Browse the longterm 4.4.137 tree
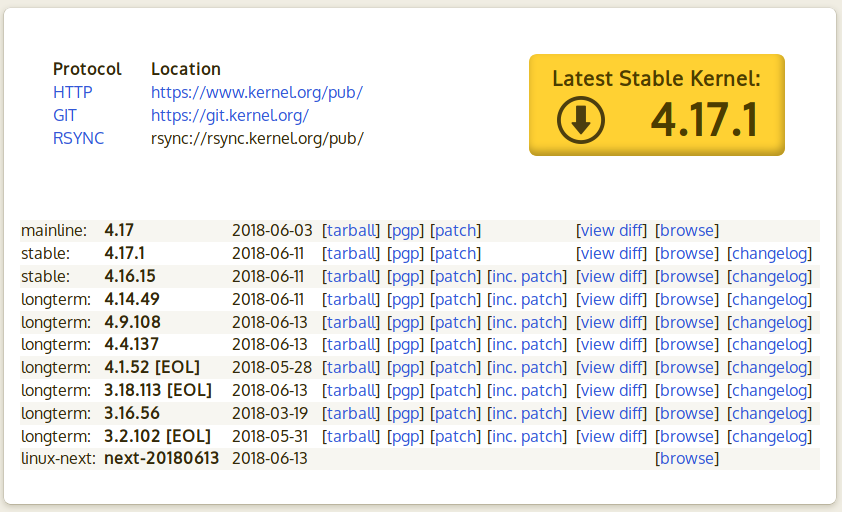The height and width of the screenshot is (512, 842). pos(687,344)
